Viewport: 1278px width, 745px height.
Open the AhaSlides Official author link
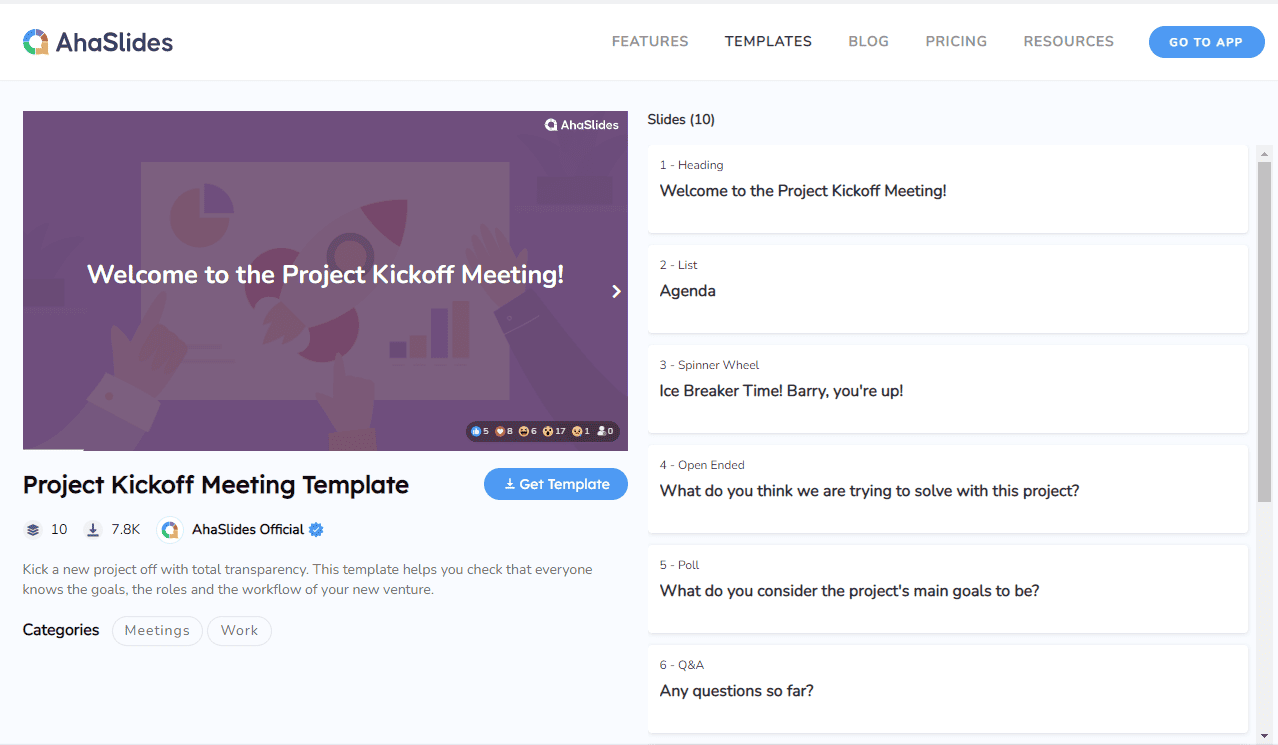pos(249,529)
